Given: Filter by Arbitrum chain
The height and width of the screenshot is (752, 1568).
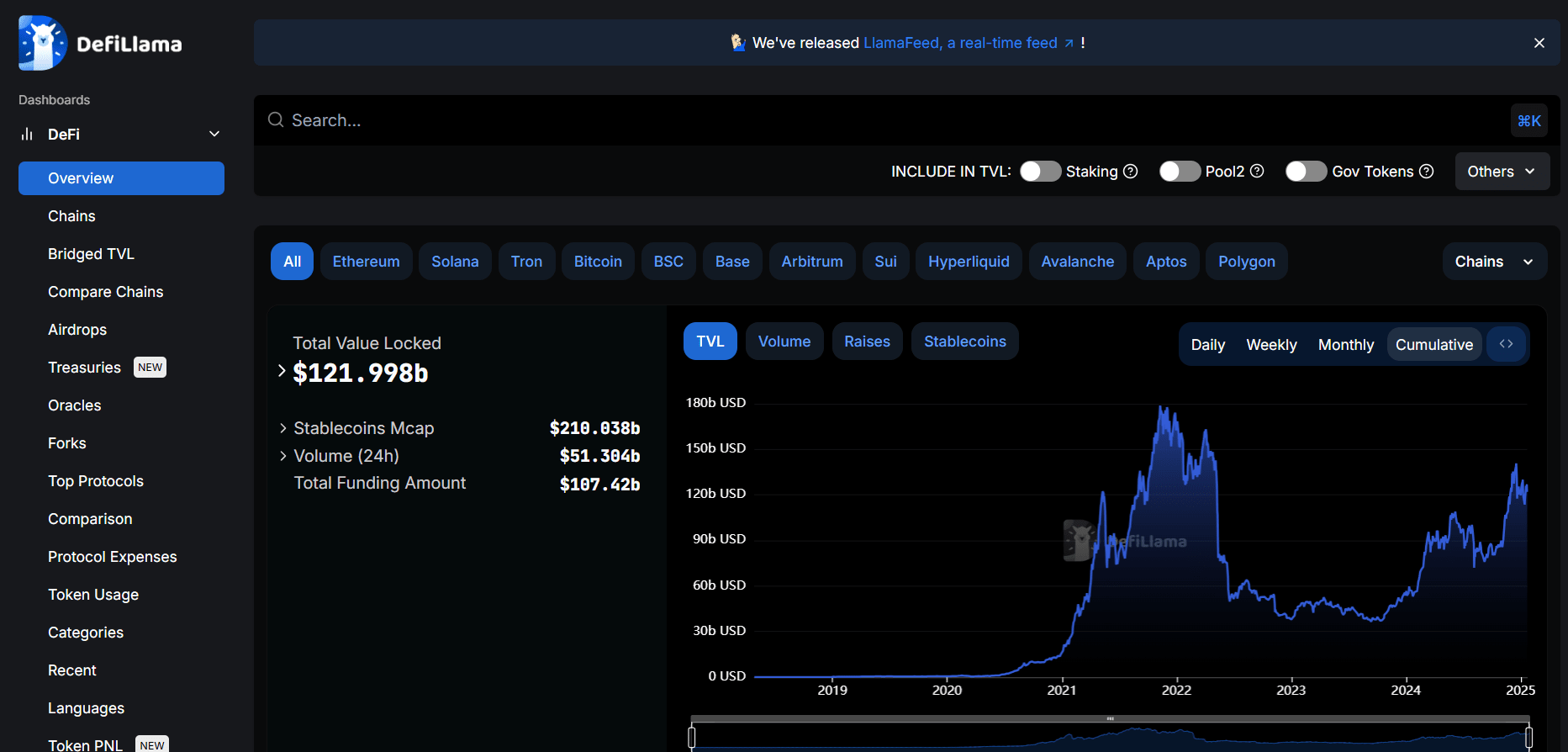Looking at the screenshot, I should point(812,262).
